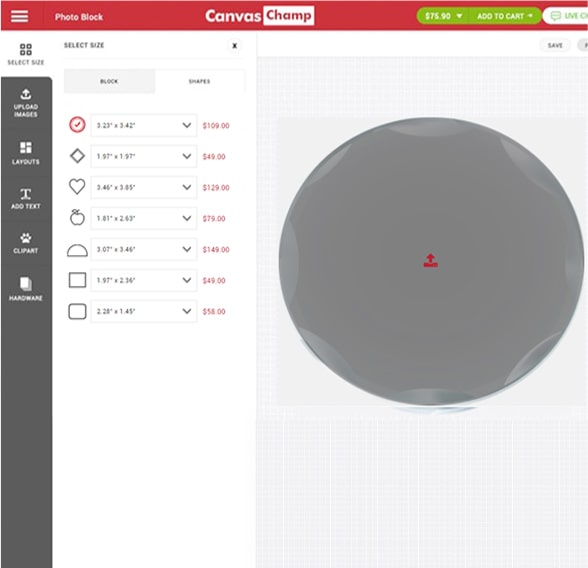Expand the 3.23" x 3.42" size dropdown
Screen dimensions: 588x568
pyautogui.click(x=144, y=125)
